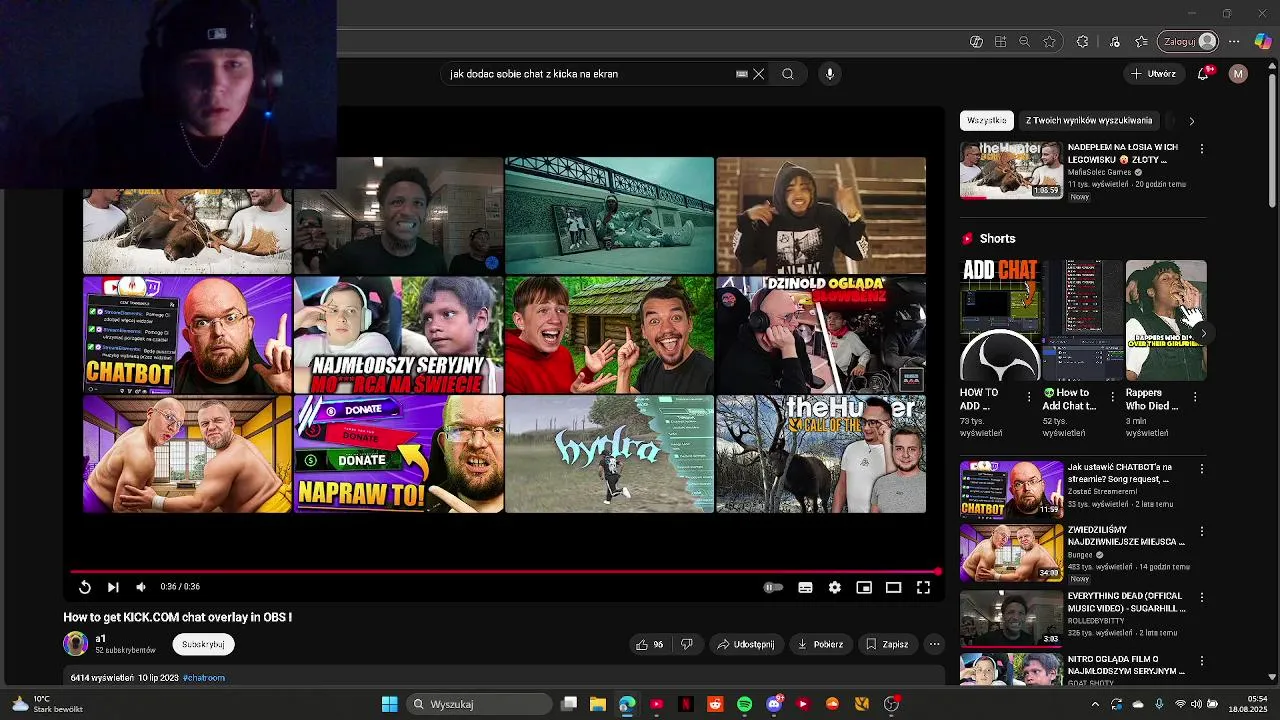Open NAPRAW TO donate endscreen video
Screen dimensions: 1280x720
pyautogui.click(x=398, y=454)
